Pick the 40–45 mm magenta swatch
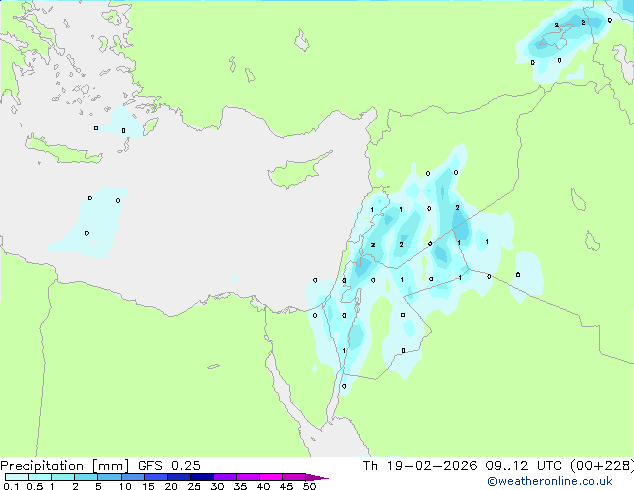Screen dimensions: 634x490 pos(271,477)
